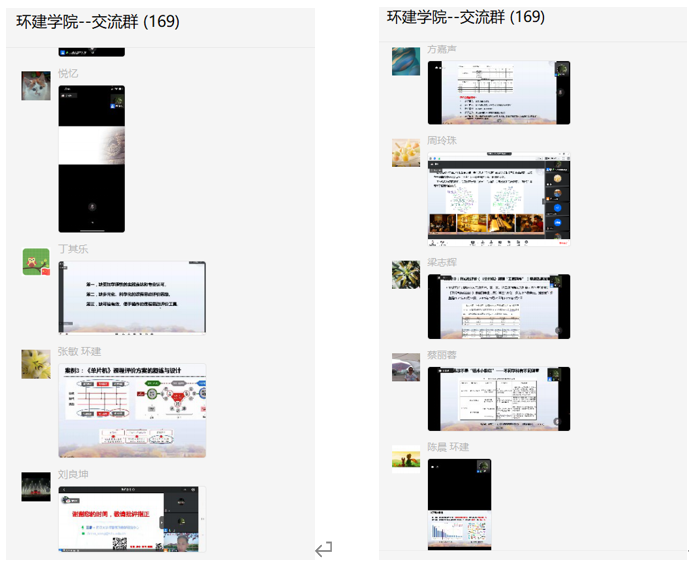This screenshot has height=562, width=689.
Task: Open 悦忆's tall phone screenshot image
Action: point(92,160)
